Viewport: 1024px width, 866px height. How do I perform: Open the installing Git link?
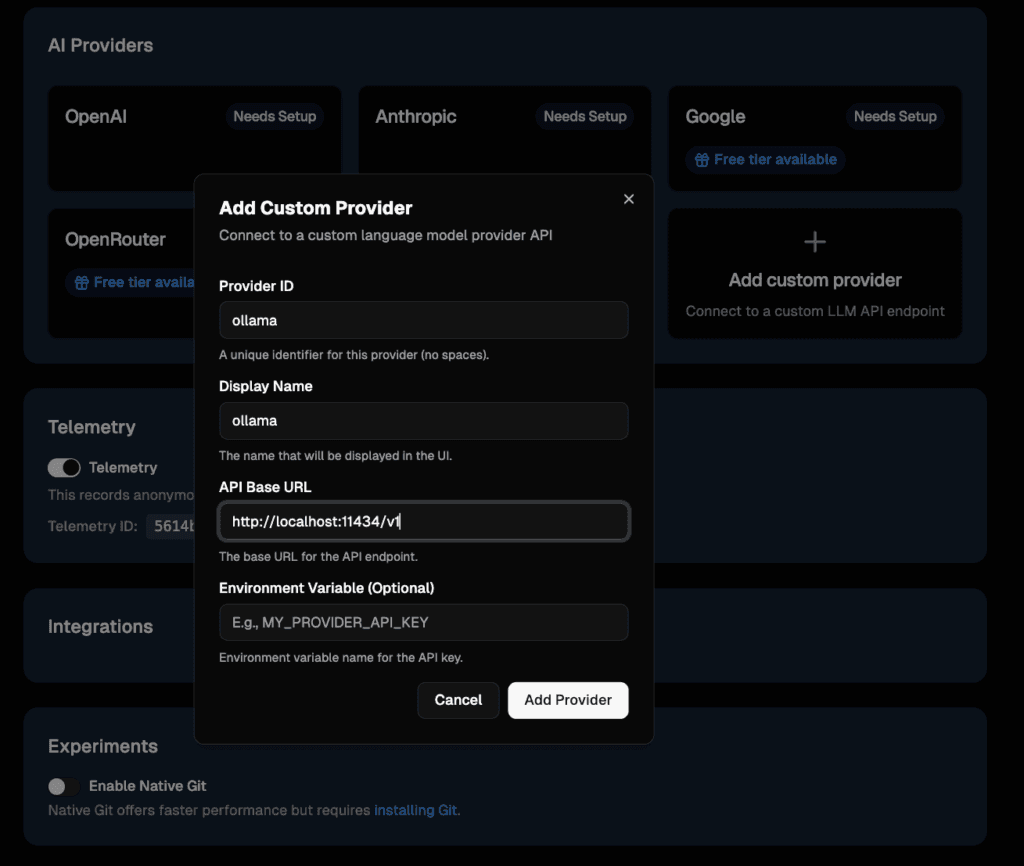point(415,810)
